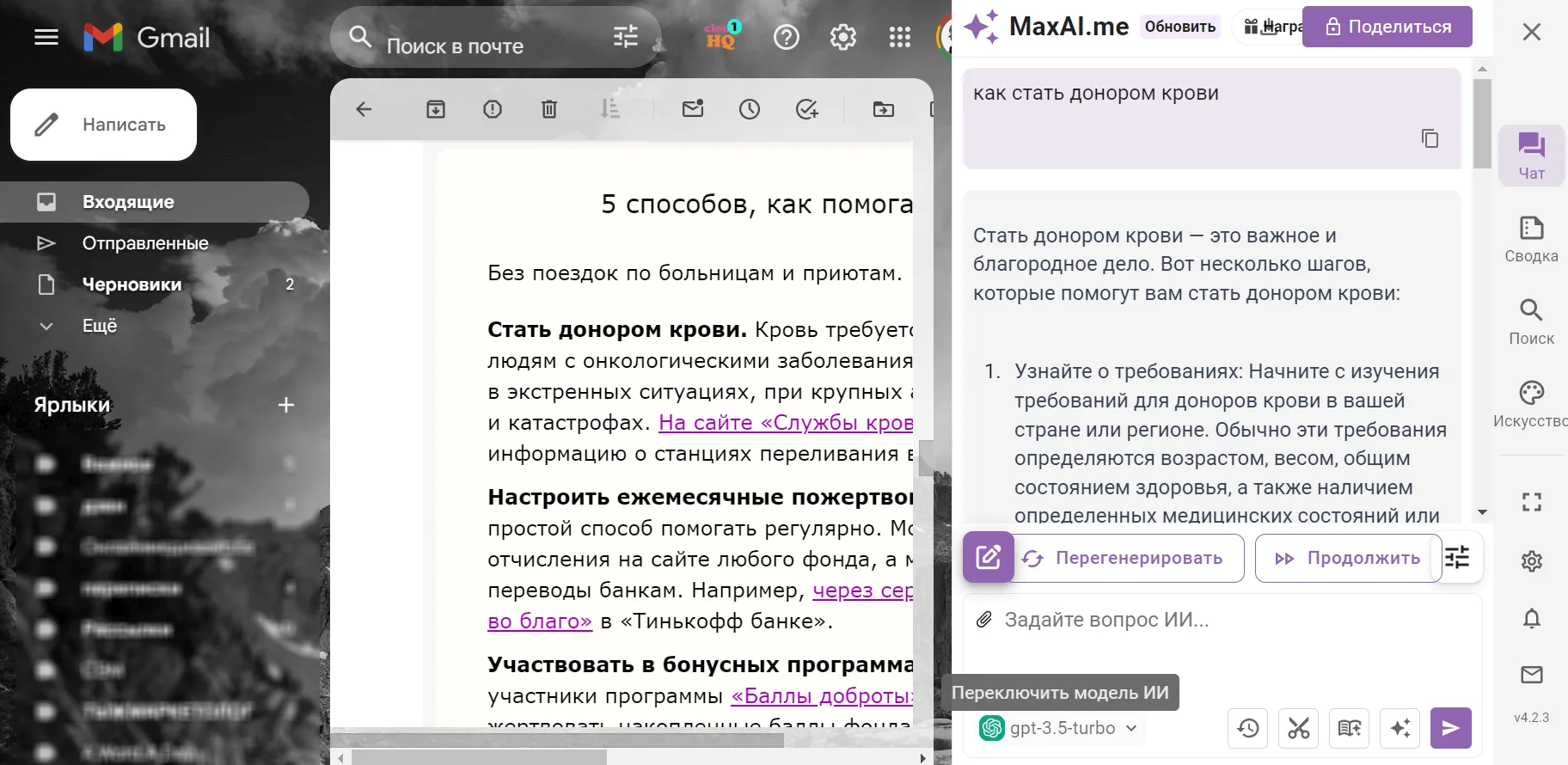
Task: Archive the open email
Action: tap(436, 109)
